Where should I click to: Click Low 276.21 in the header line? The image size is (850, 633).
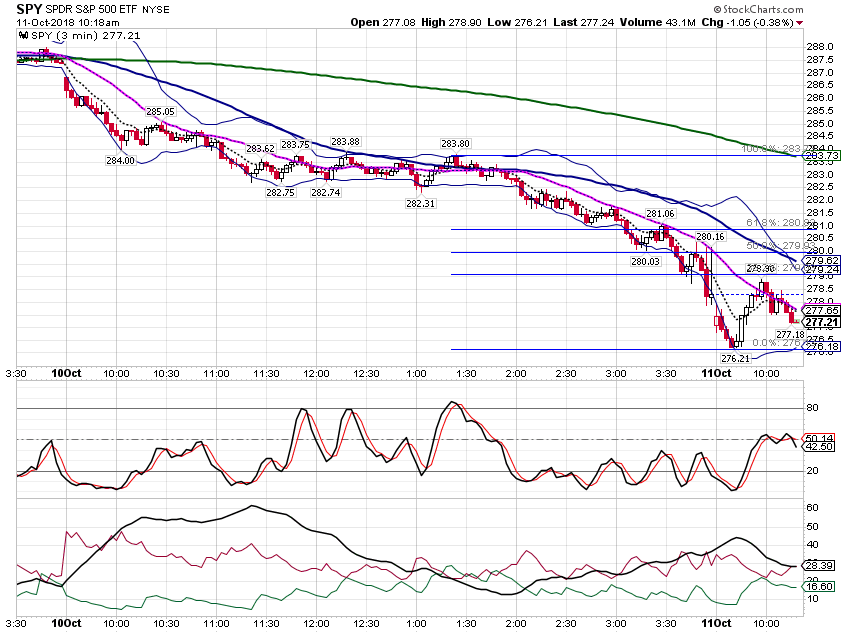pyautogui.click(x=517, y=22)
